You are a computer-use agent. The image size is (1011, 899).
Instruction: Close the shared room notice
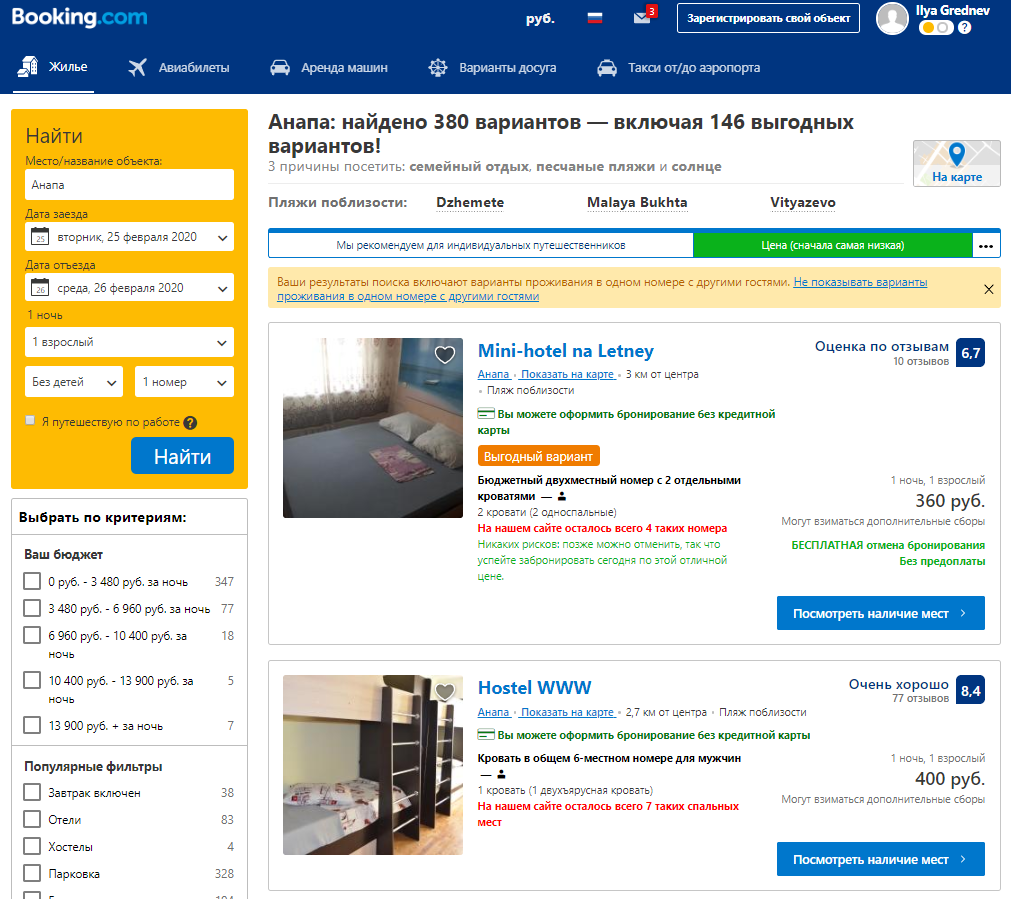[x=988, y=290]
